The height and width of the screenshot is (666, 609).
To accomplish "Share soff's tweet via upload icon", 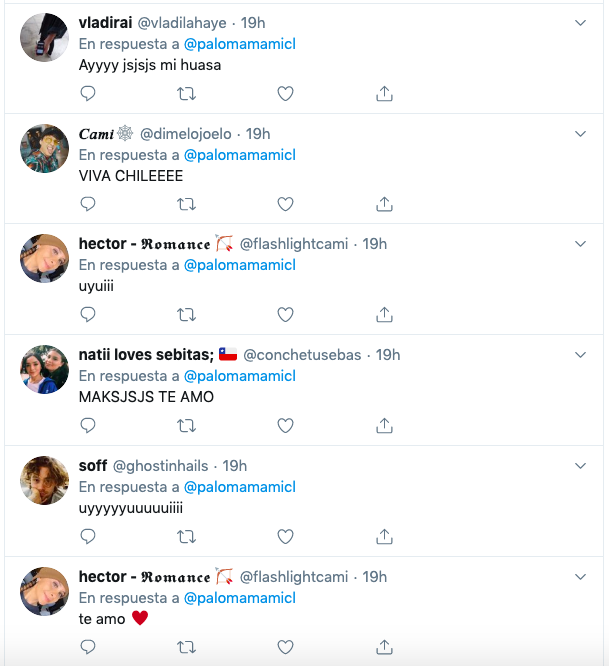I will (384, 536).
